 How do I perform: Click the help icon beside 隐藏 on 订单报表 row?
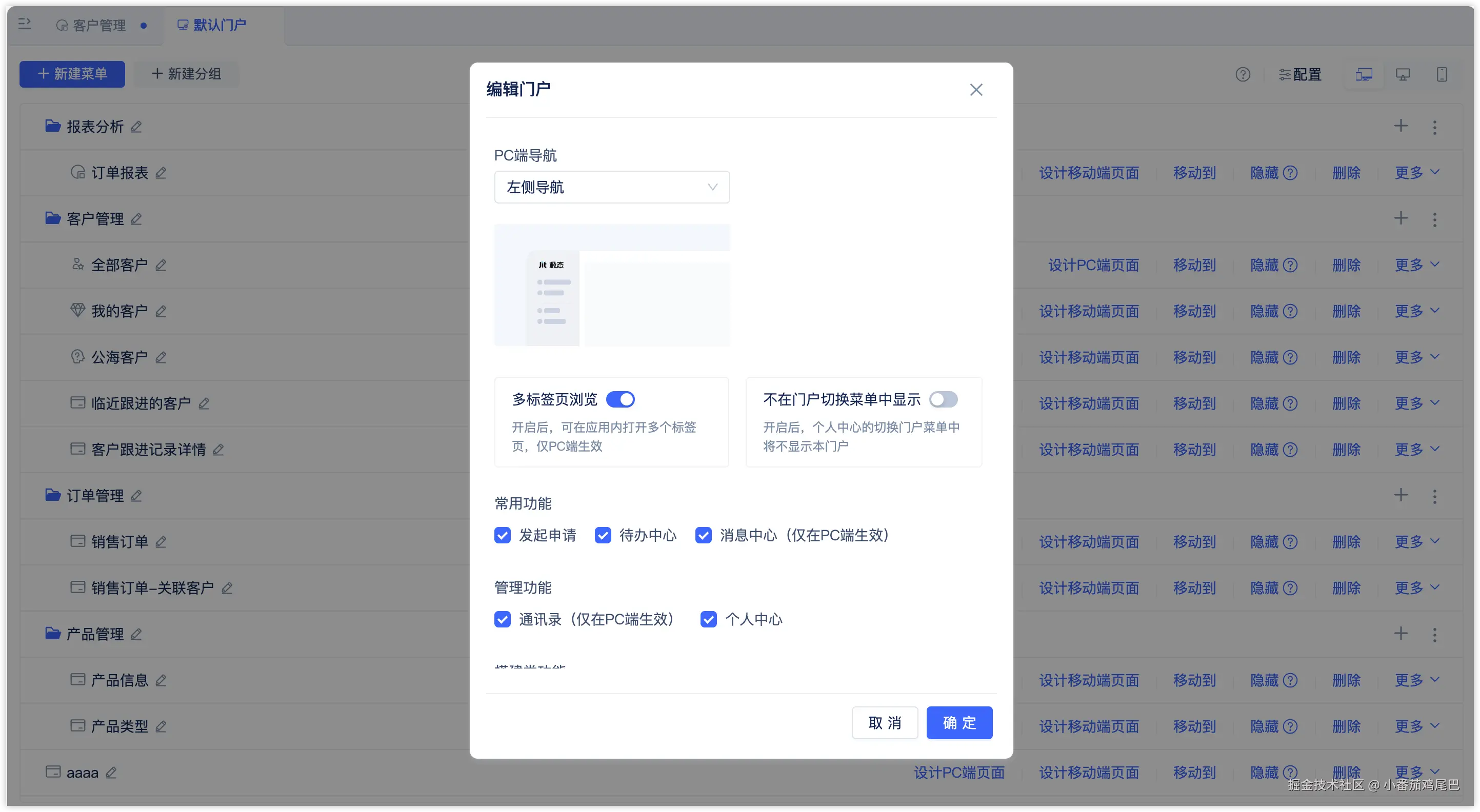[x=1290, y=173]
